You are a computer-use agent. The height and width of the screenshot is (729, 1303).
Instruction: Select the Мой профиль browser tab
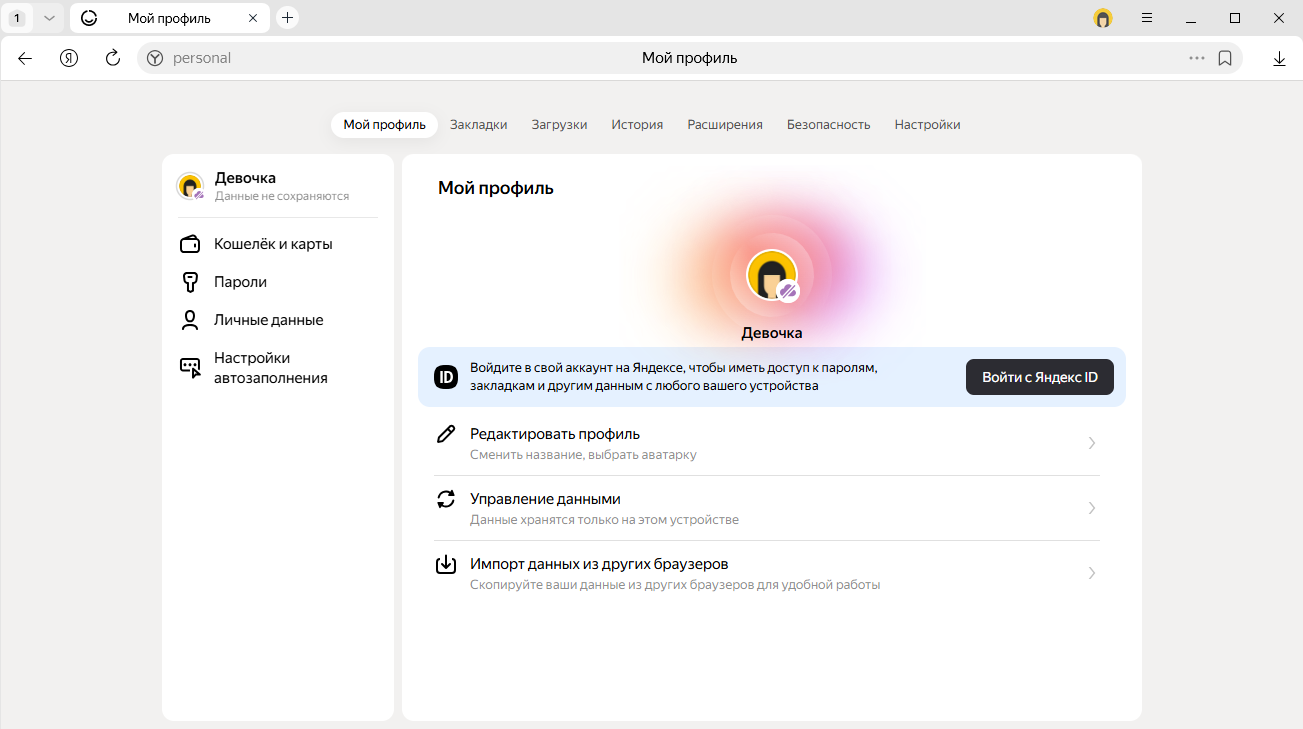170,18
